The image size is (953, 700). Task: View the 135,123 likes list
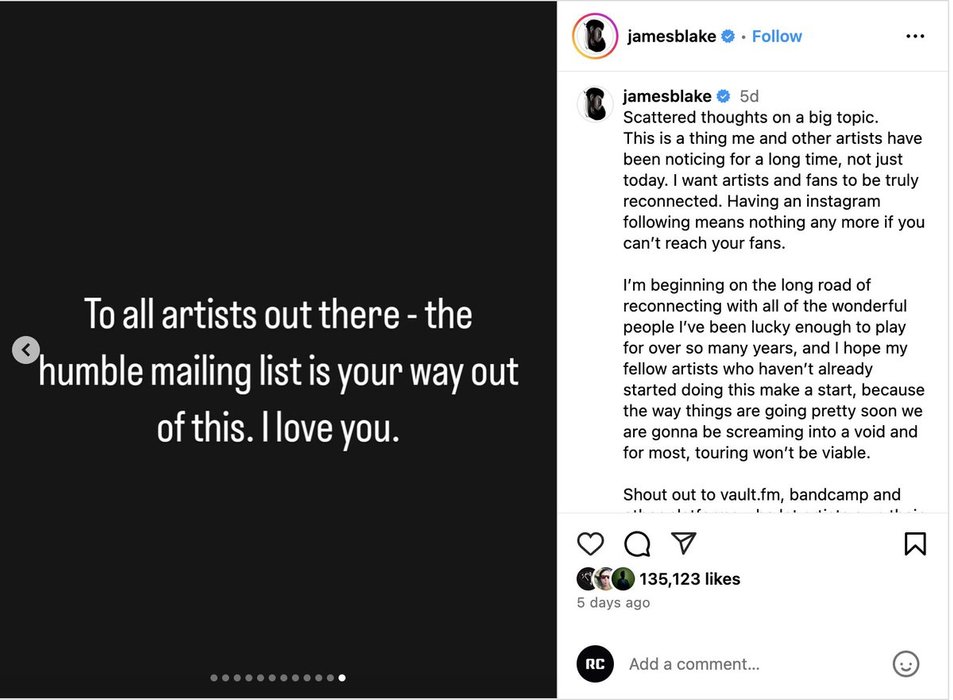tap(689, 578)
